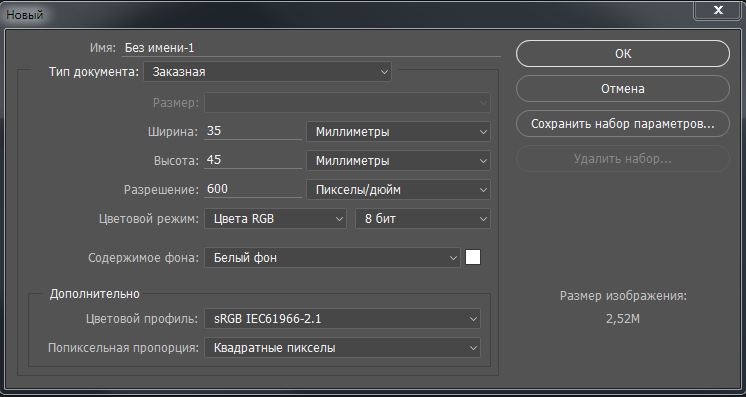This screenshot has width=746, height=397.
Task: Open the Пикселы/дюйм resolution units dropdown
Action: tap(398, 190)
